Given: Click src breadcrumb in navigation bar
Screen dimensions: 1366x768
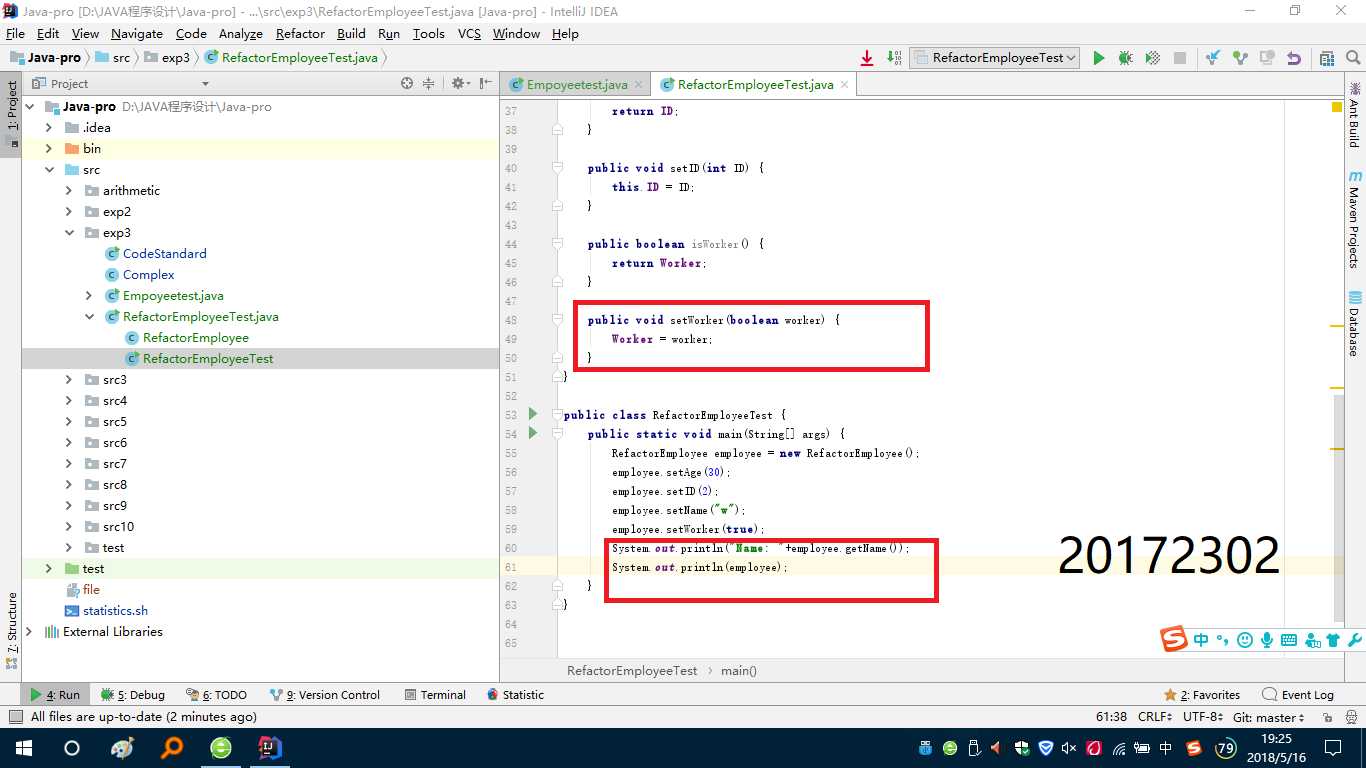Looking at the screenshot, I should point(112,58).
